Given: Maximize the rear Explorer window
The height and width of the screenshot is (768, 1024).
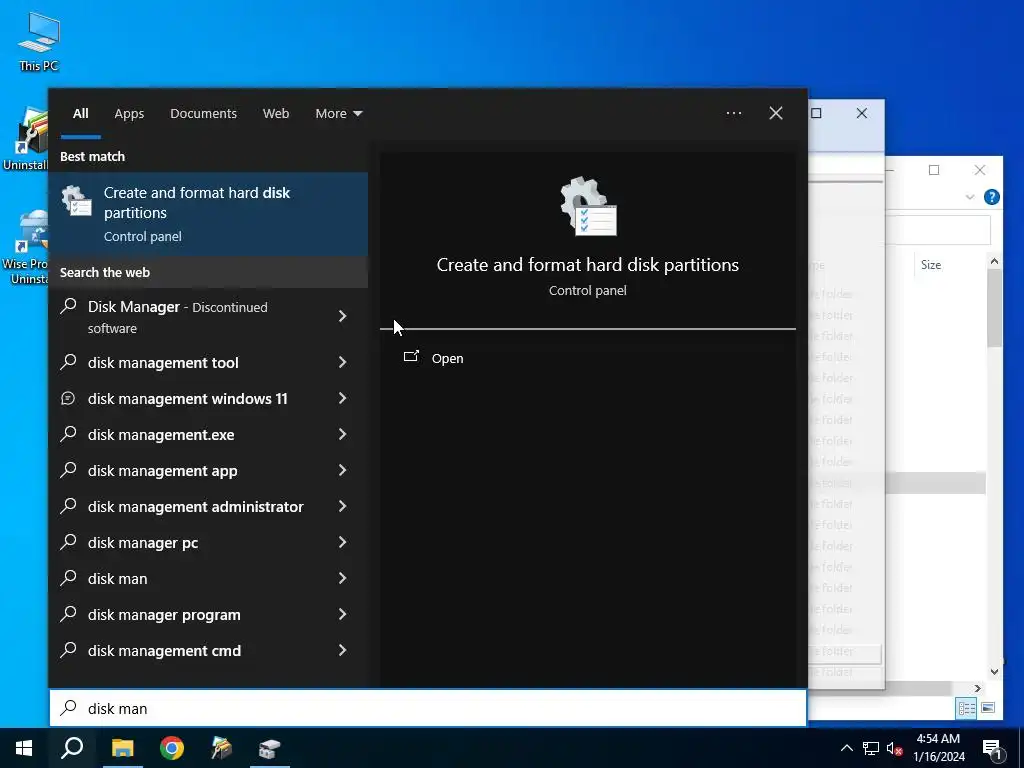Looking at the screenshot, I should (934, 170).
